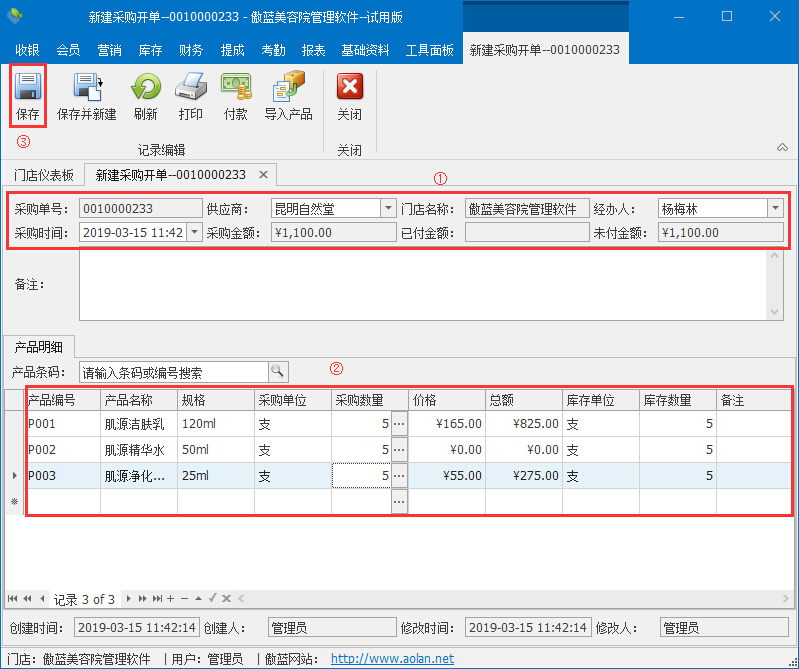Click the red Close (关闭) ribbon icon
The height and width of the screenshot is (669, 799).
click(x=349, y=87)
